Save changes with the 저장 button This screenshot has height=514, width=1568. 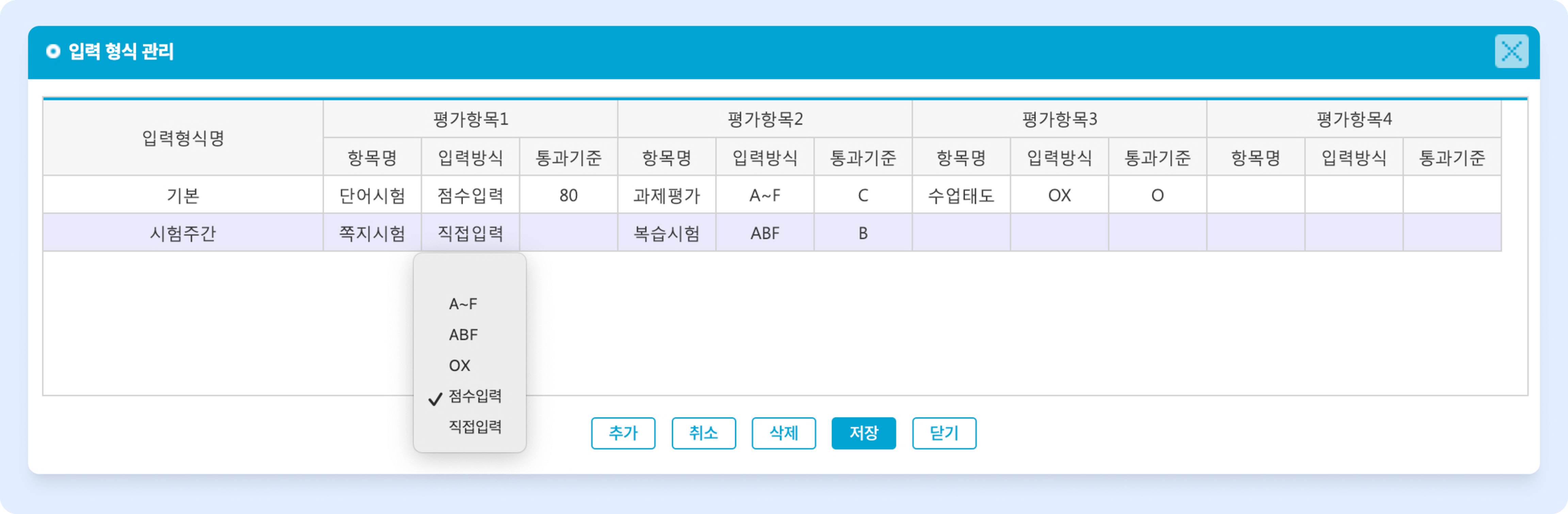pyautogui.click(x=863, y=433)
